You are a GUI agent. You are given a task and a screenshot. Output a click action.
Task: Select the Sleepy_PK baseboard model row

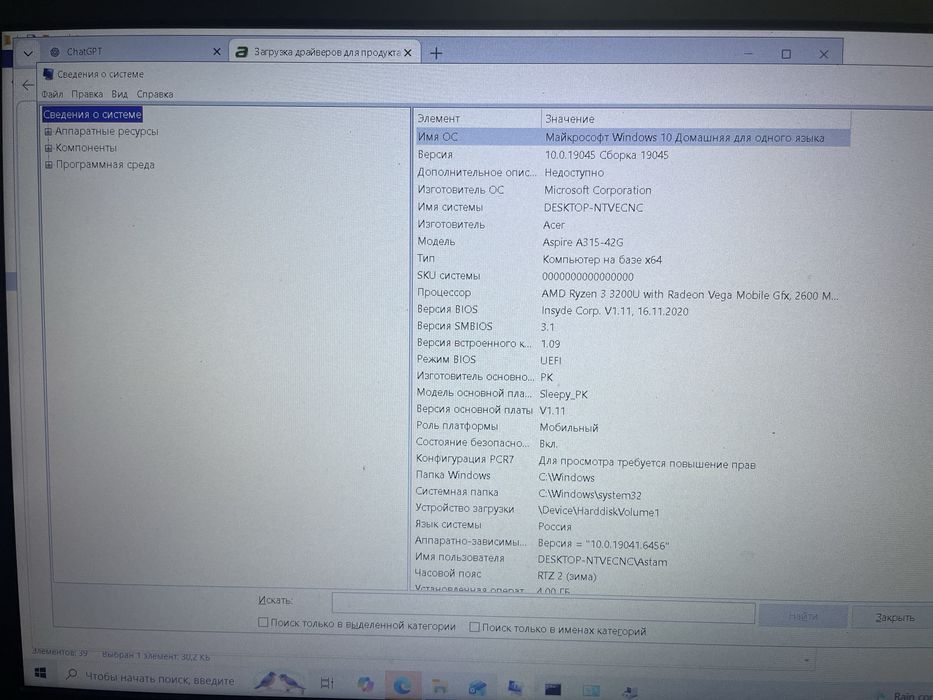point(632,393)
